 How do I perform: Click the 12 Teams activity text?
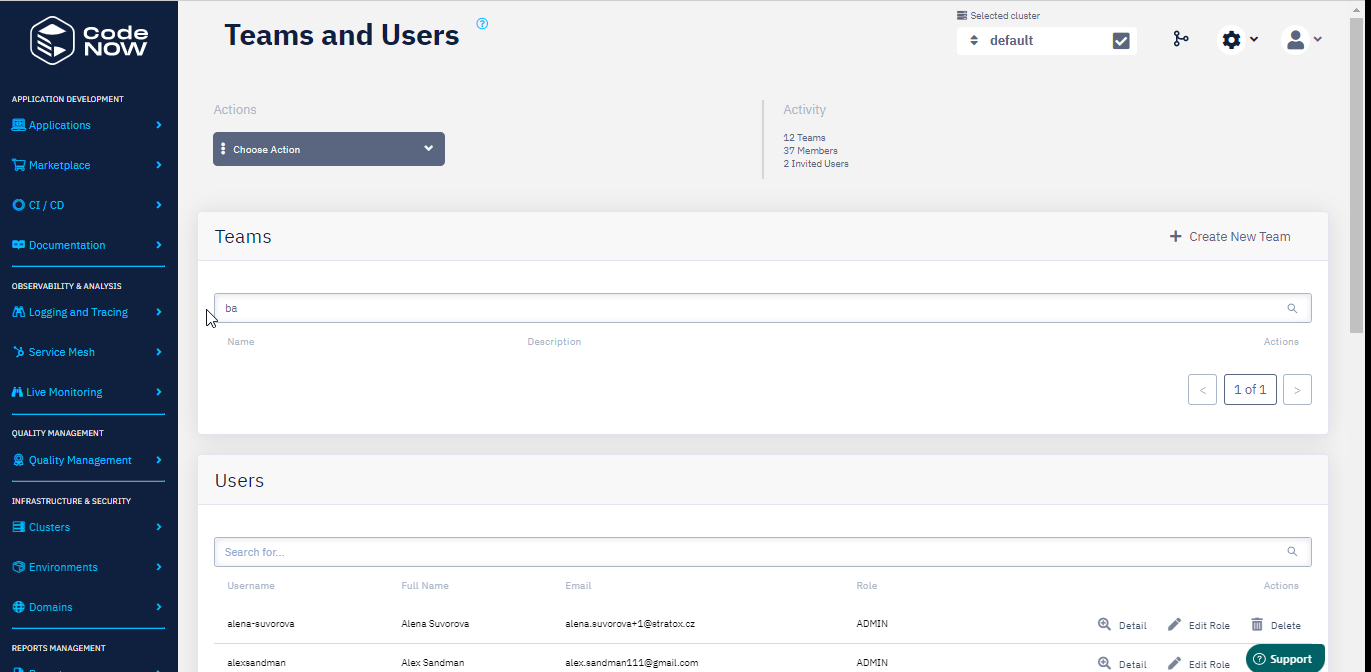pos(805,138)
